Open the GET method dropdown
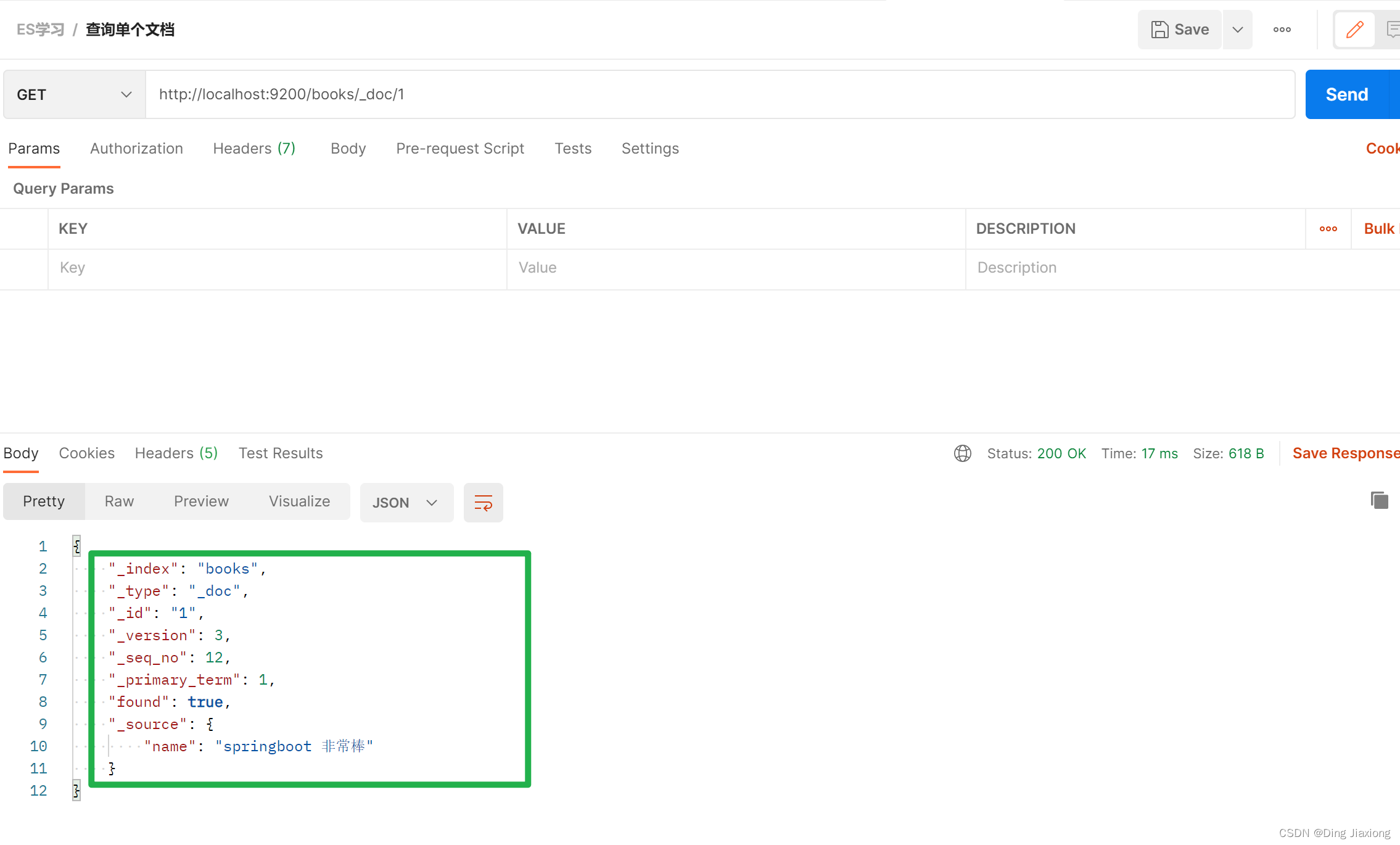Viewport: 1400px width, 845px height. 125,95
